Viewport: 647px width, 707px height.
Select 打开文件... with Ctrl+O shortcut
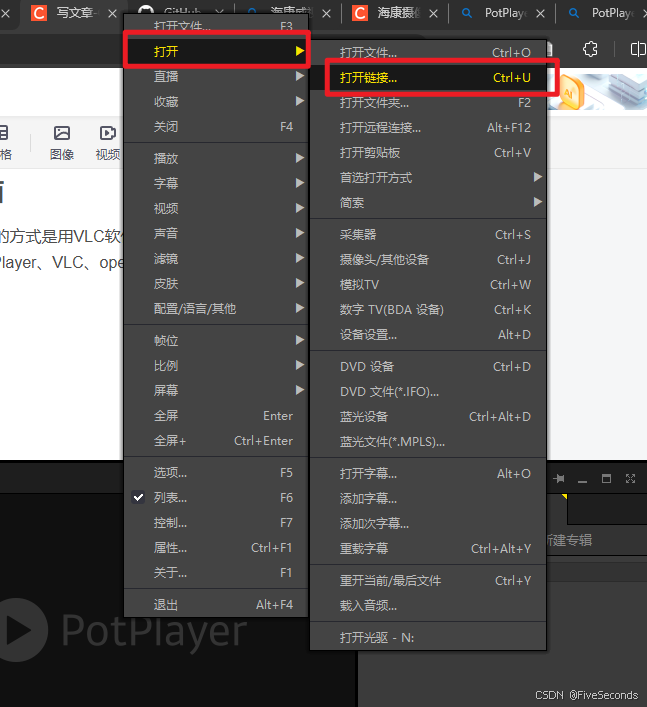click(428, 52)
